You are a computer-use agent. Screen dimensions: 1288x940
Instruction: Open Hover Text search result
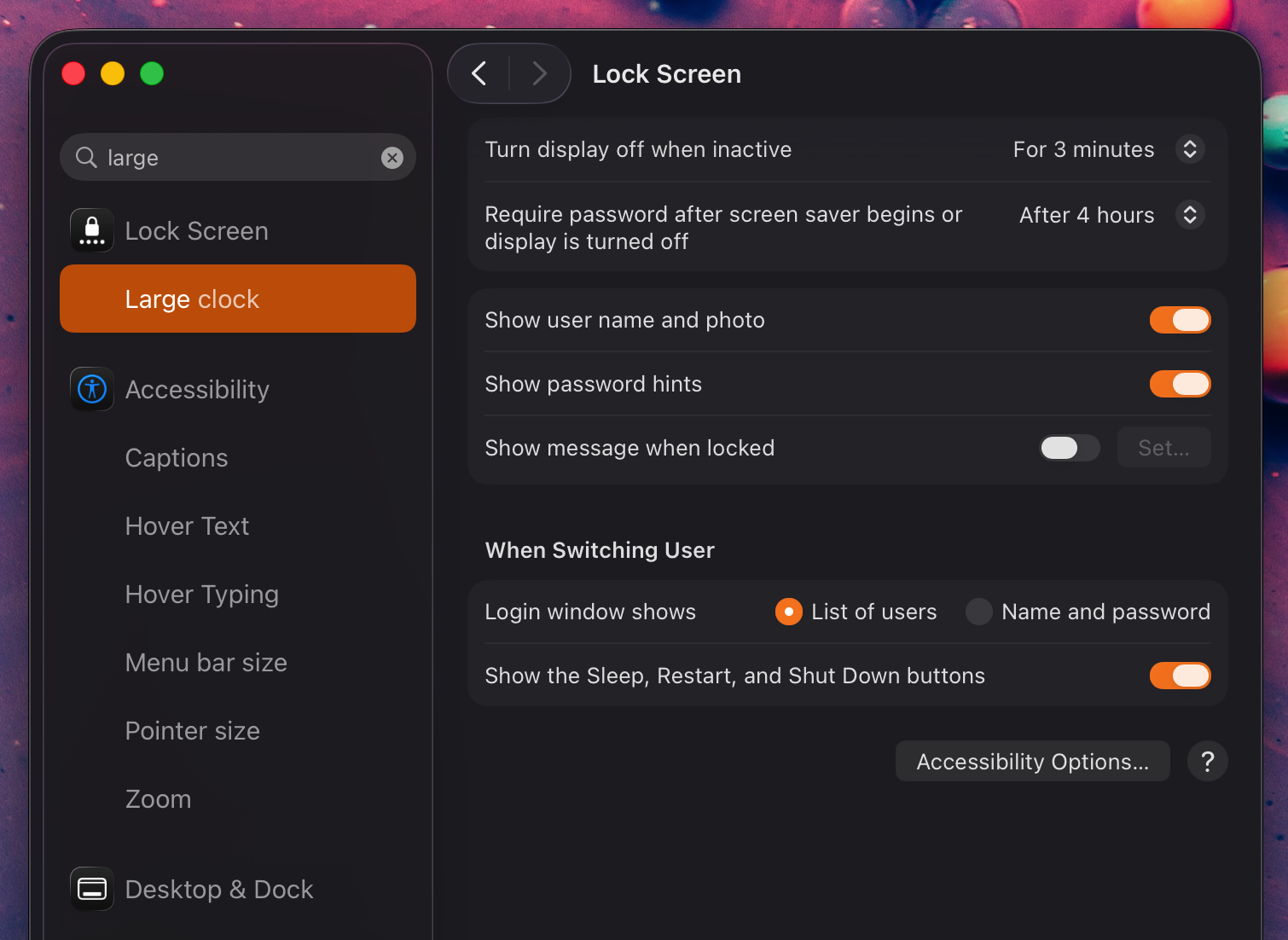[188, 526]
